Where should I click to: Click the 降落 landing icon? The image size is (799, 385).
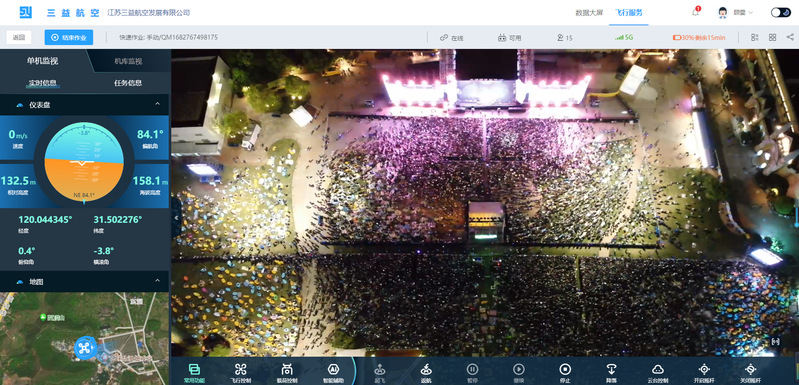click(x=611, y=369)
